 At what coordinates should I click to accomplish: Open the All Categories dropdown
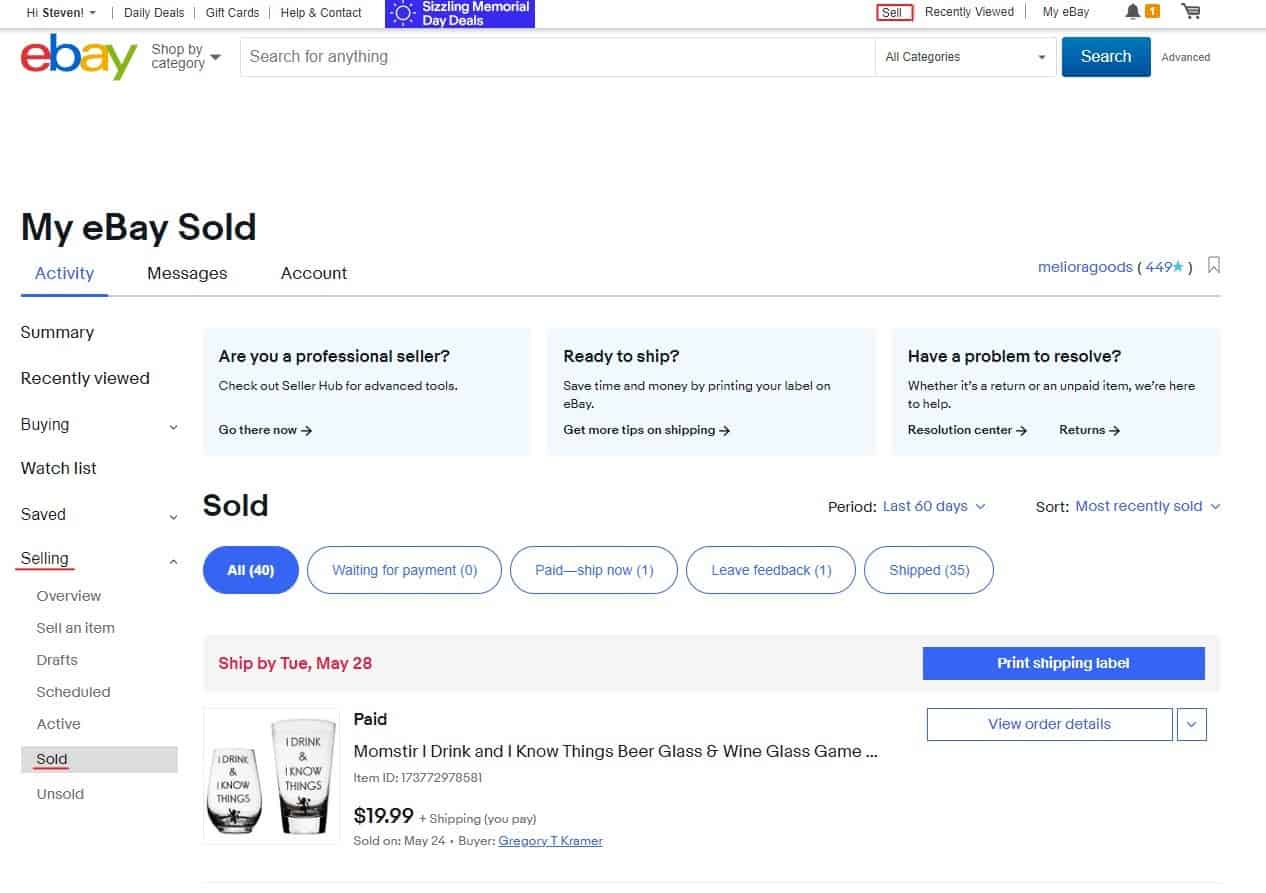pyautogui.click(x=965, y=57)
